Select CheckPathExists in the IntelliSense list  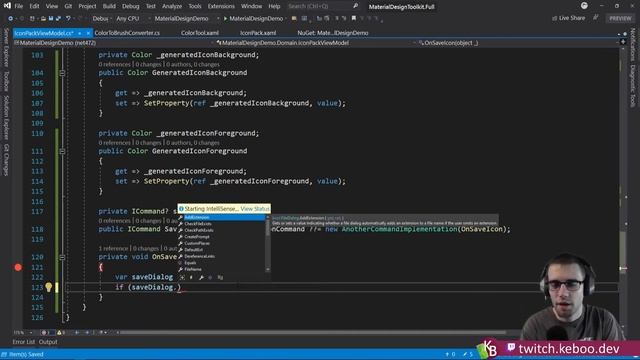(221, 230)
